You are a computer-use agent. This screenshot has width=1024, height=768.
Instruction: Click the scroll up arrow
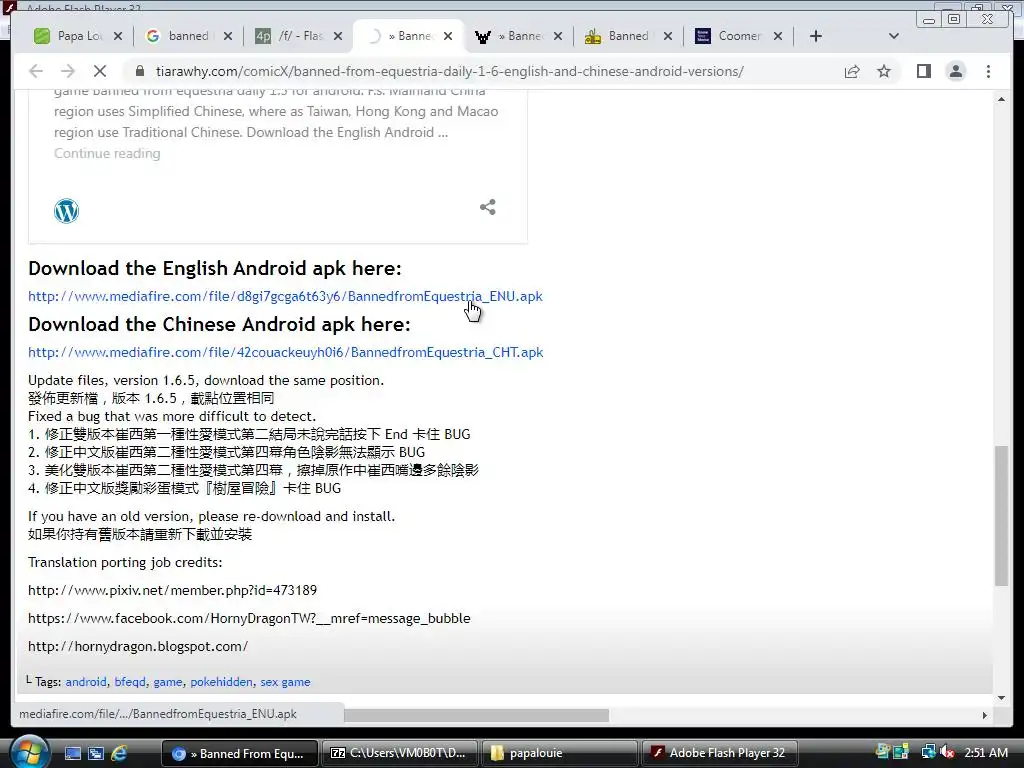[1001, 99]
